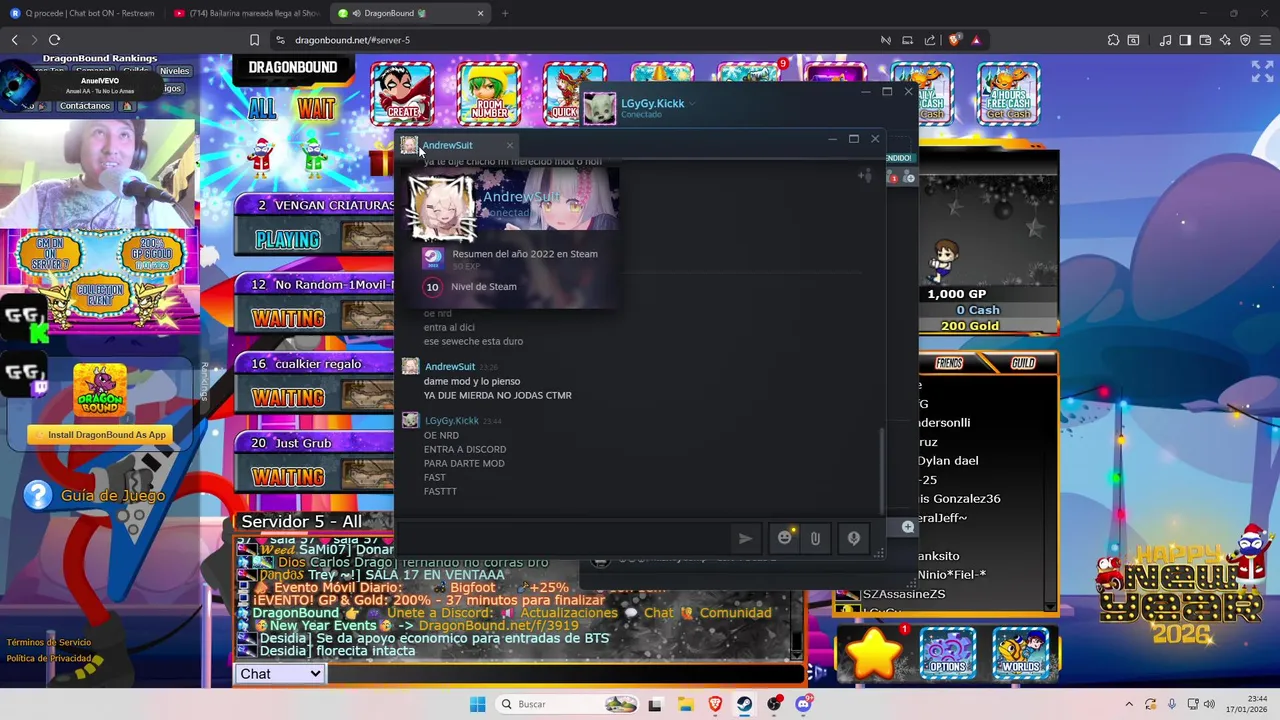This screenshot has height=720, width=1280.
Task: Click Brave Shields lion icon in address bar
Action: pyautogui.click(x=954, y=40)
